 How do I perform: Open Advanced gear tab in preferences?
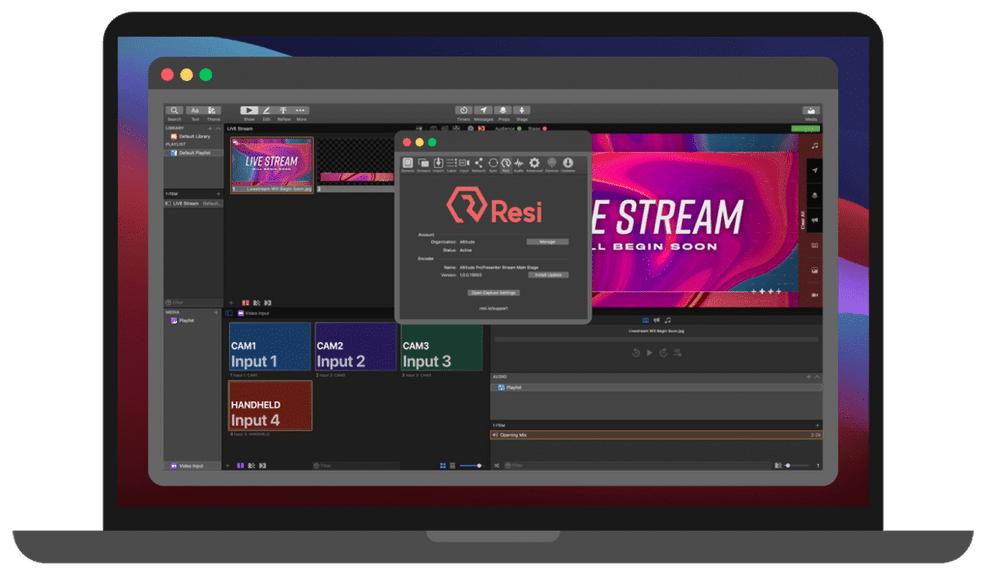click(534, 164)
